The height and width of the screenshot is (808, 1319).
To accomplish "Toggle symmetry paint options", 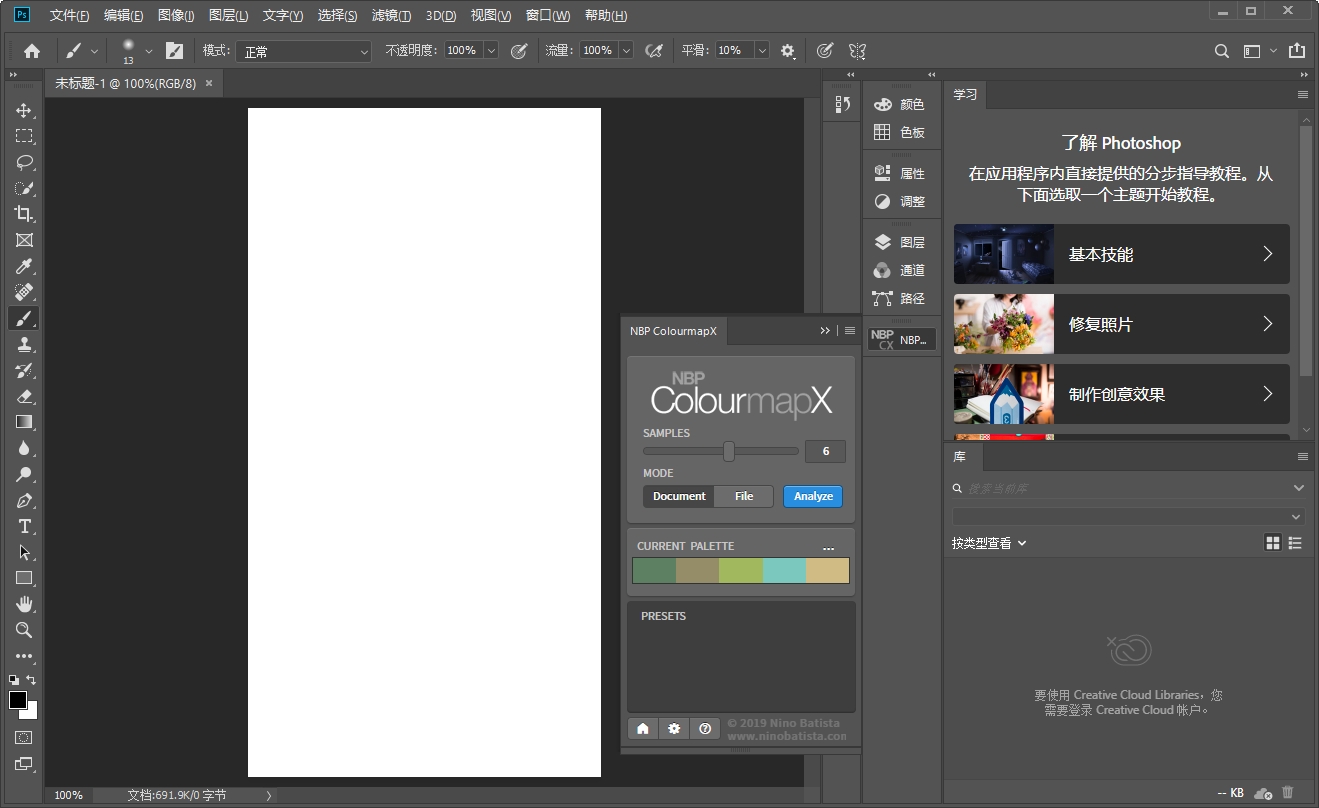I will (x=857, y=50).
